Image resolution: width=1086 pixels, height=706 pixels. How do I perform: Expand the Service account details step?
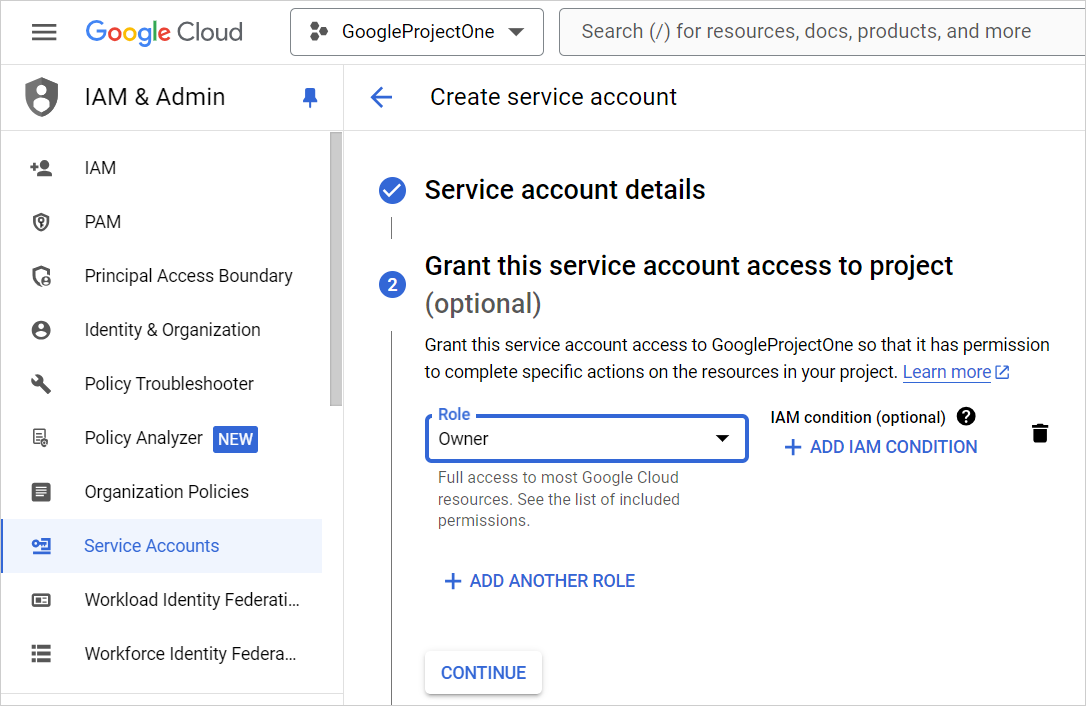(x=564, y=190)
